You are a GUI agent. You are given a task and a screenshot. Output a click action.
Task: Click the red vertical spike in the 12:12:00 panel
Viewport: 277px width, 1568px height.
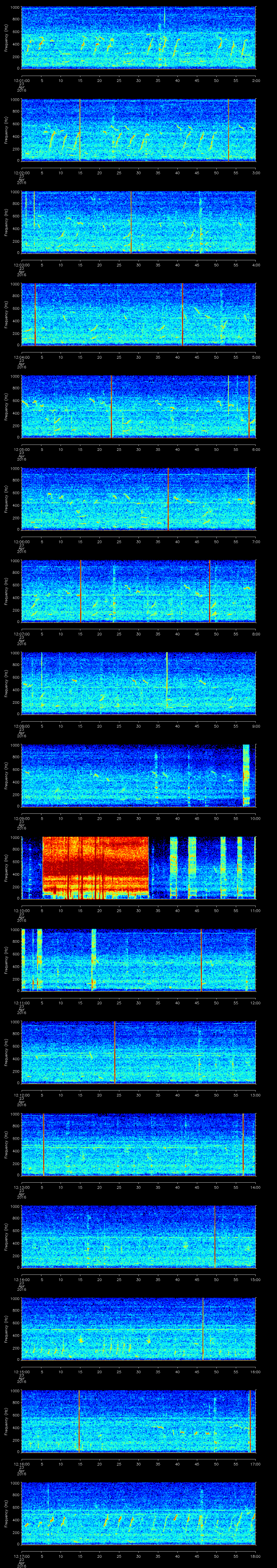click(x=115, y=1052)
